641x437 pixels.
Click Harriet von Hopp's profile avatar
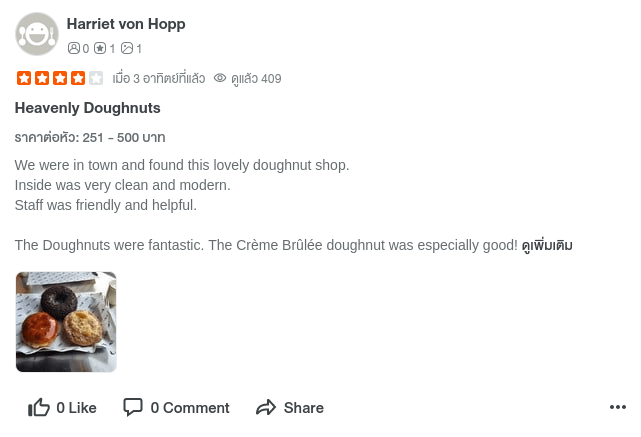(x=37, y=34)
